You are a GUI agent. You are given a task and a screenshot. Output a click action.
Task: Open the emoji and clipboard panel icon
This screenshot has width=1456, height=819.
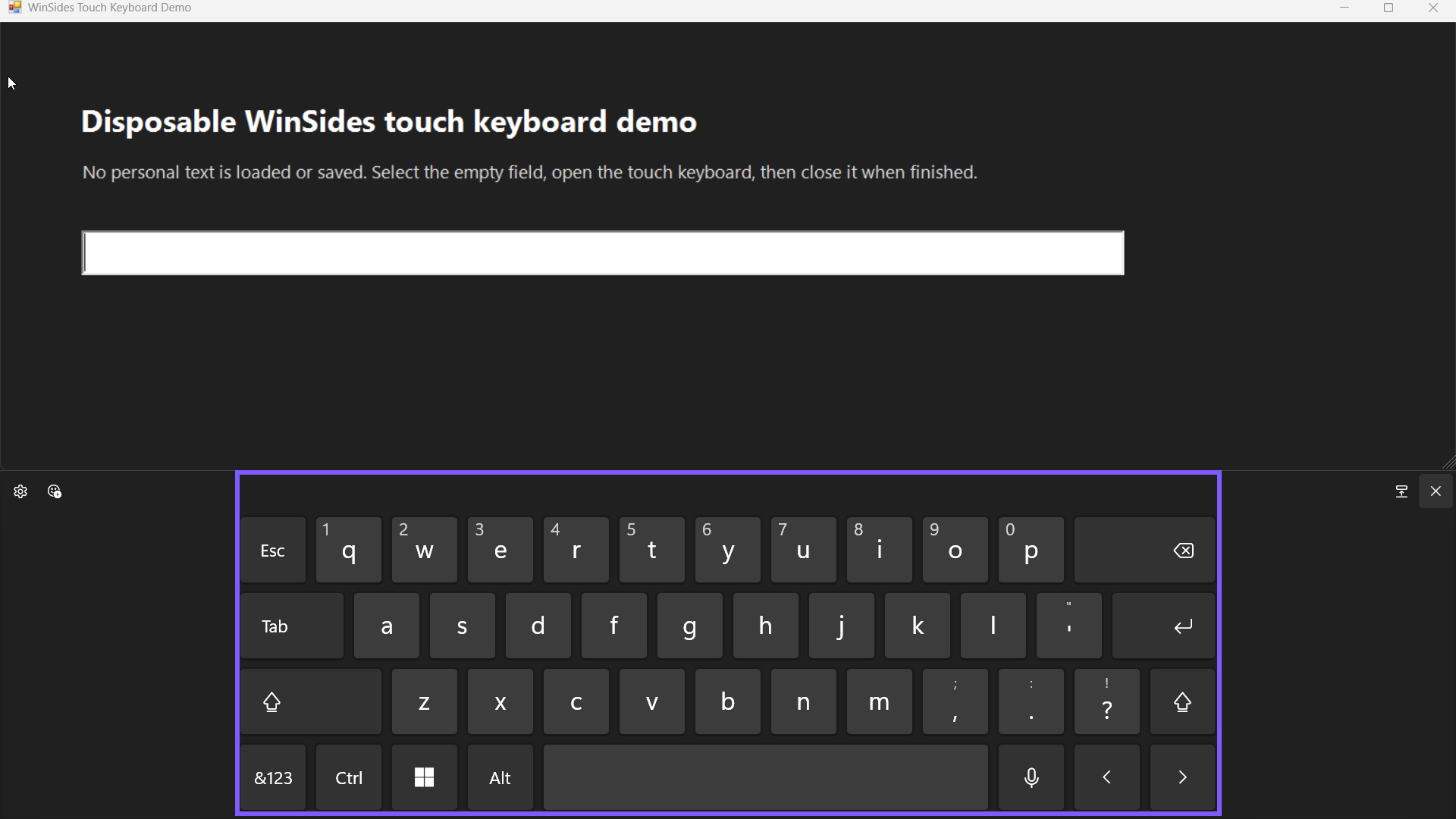click(55, 491)
